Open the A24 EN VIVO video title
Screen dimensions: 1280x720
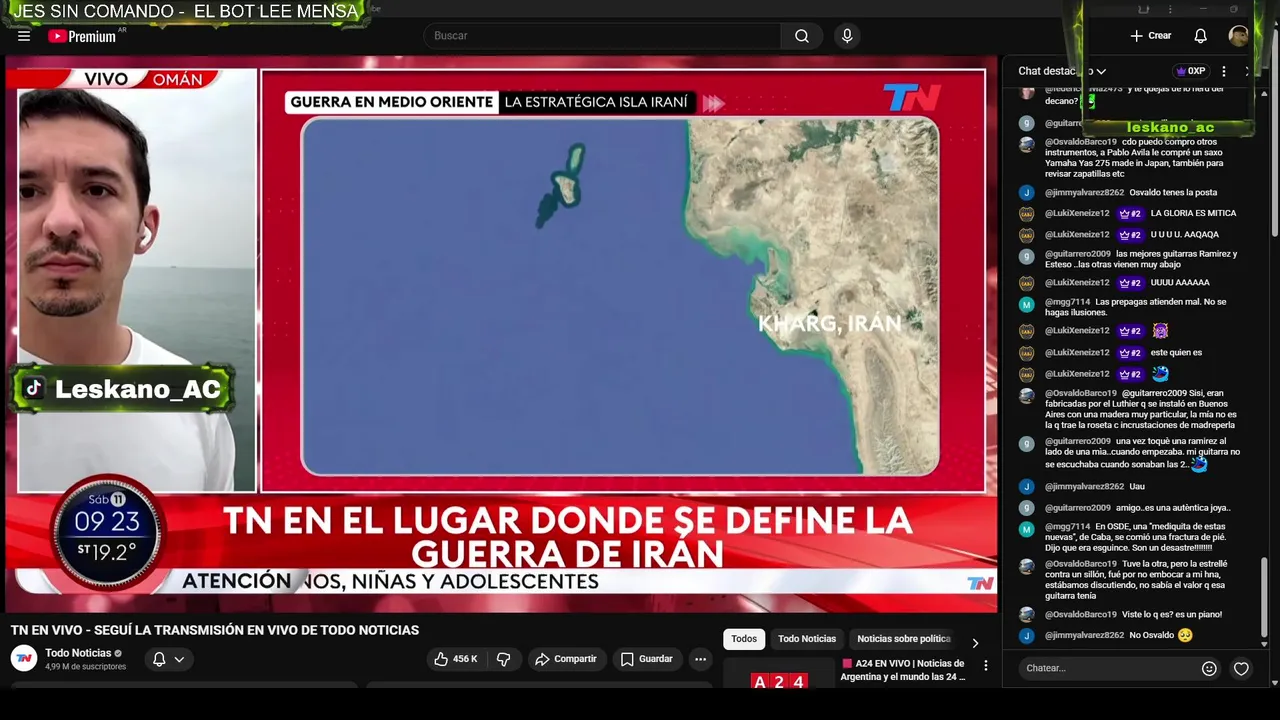(x=903, y=670)
